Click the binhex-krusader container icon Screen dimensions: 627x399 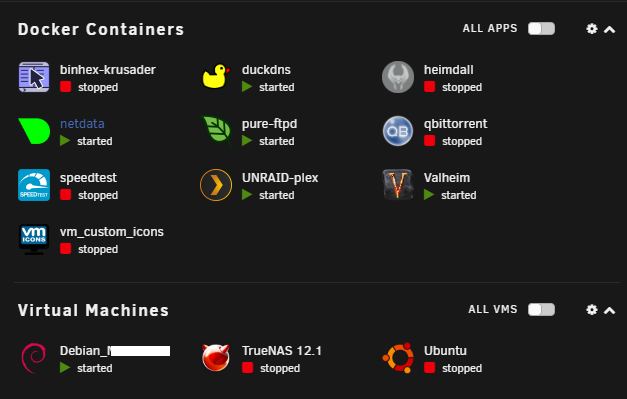[x=34, y=77]
